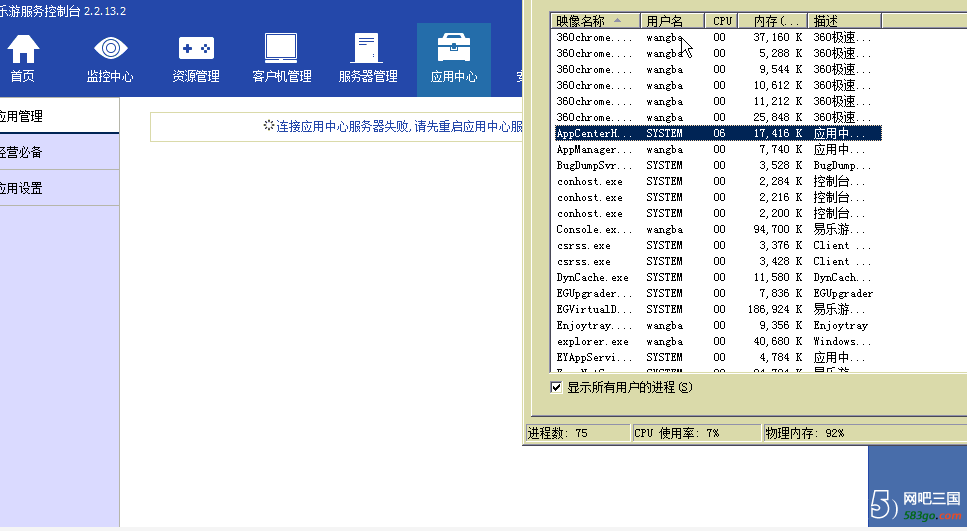Screen dimensions: 967x531
Task: Select the EGUpgrader... process row
Action: click(x=718, y=294)
